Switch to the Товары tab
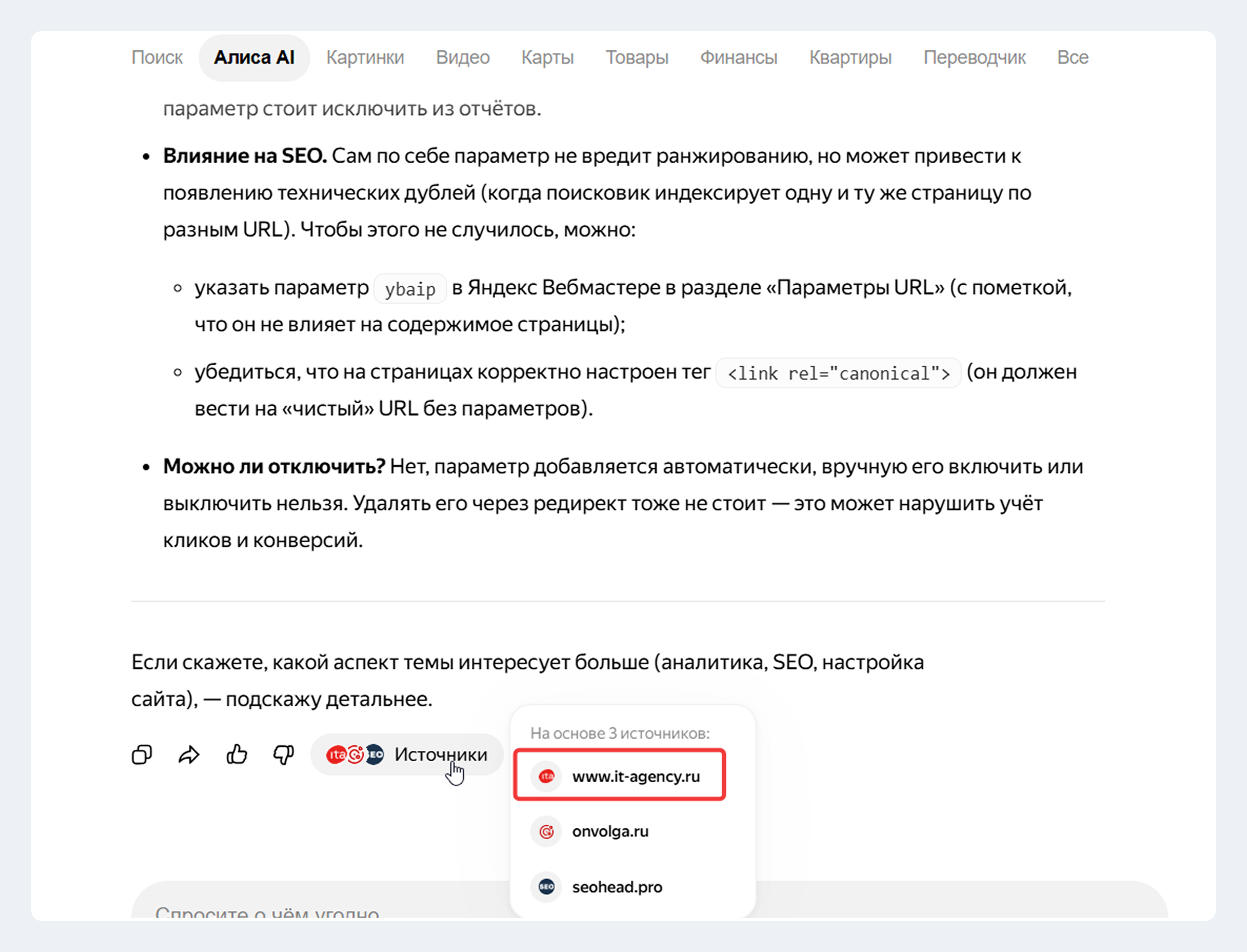The height and width of the screenshot is (952, 1247). pos(637,57)
